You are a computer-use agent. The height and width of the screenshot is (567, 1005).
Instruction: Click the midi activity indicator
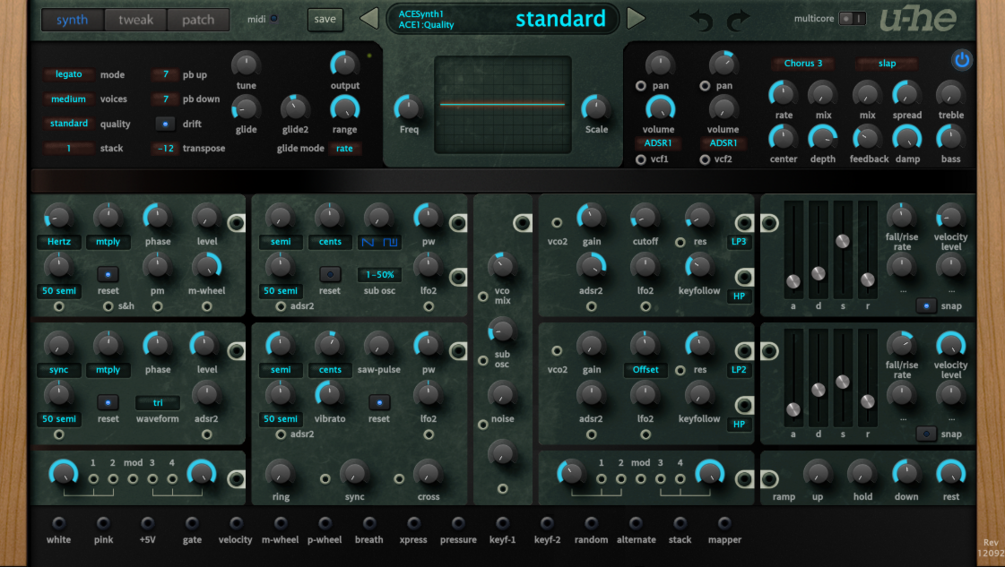[x=274, y=19]
